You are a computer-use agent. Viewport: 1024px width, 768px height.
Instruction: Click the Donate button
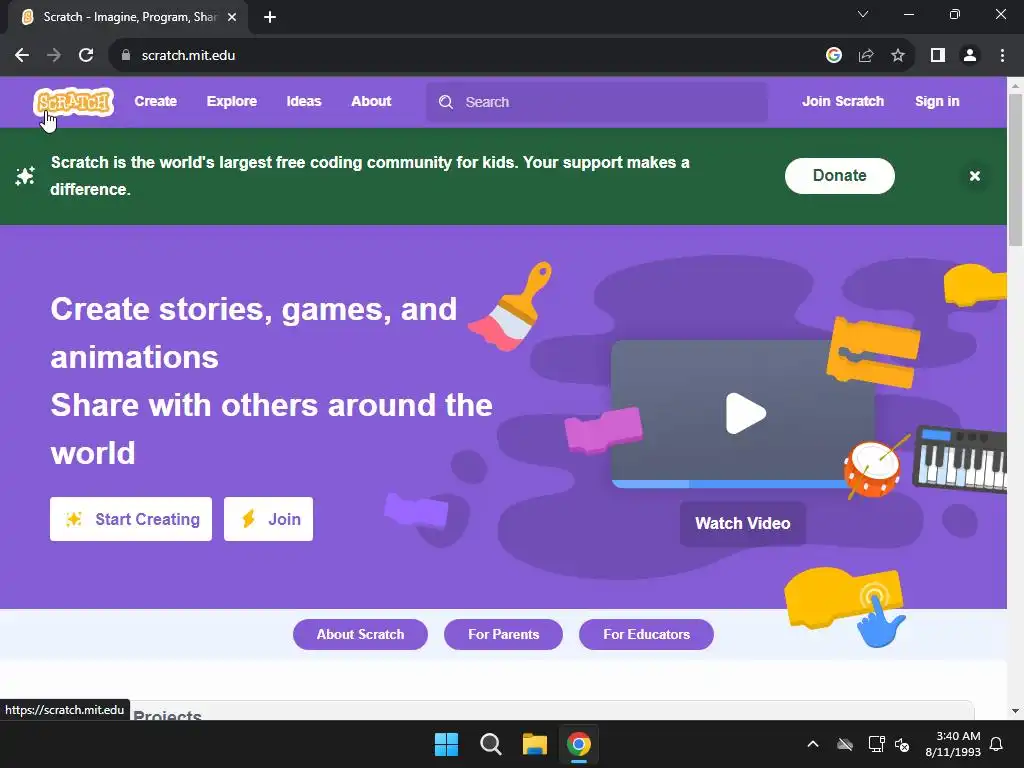(x=840, y=176)
